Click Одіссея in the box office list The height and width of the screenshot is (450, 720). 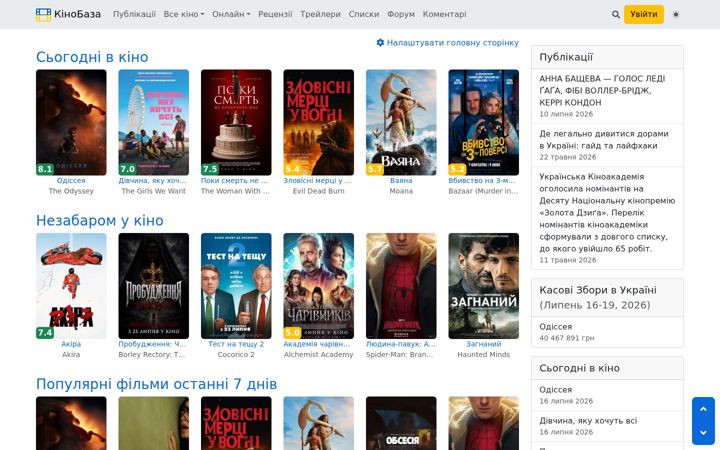click(x=556, y=326)
